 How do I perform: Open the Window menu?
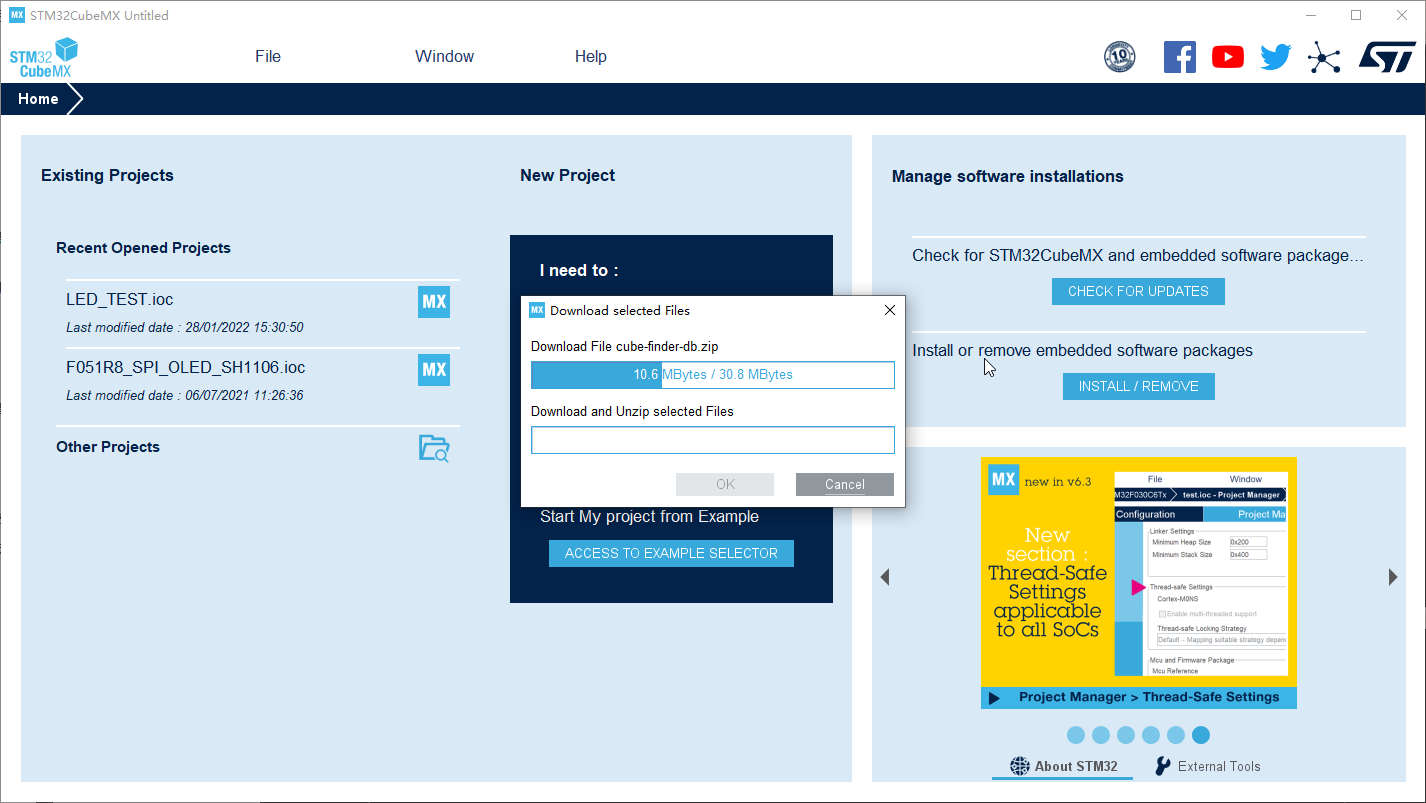coord(445,57)
